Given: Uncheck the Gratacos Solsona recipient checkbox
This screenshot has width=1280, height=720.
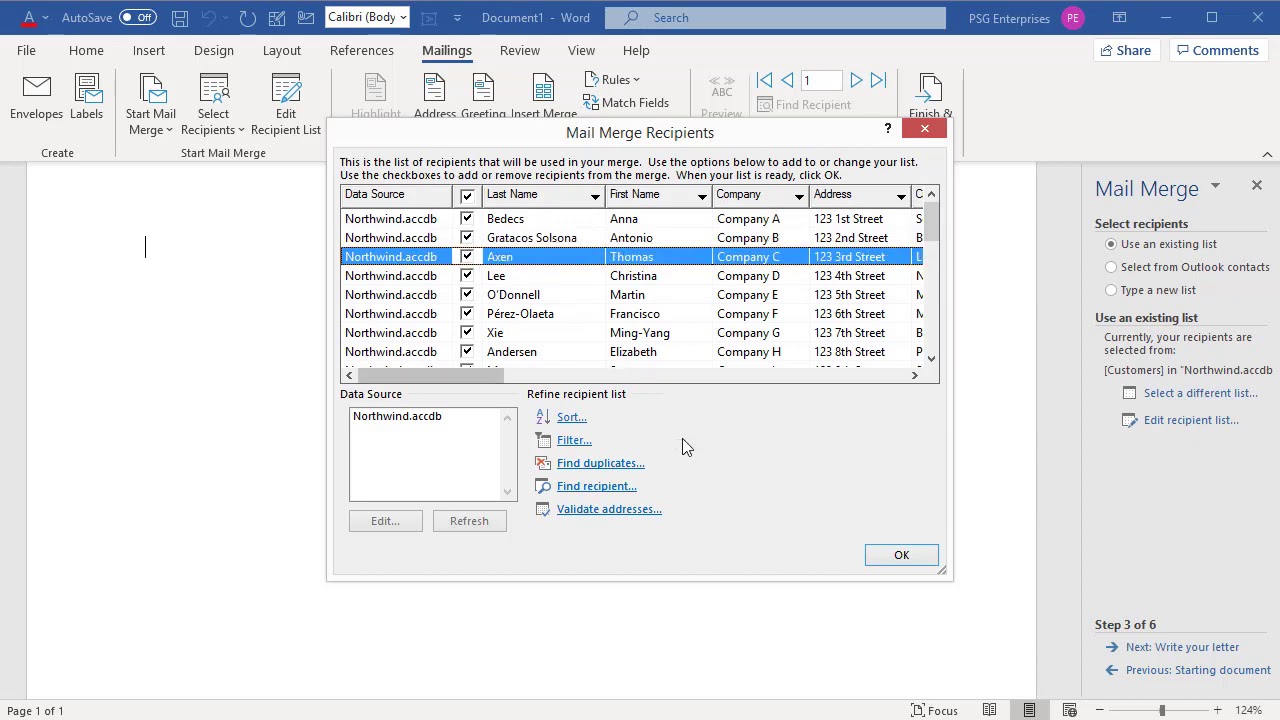Looking at the screenshot, I should tap(467, 237).
